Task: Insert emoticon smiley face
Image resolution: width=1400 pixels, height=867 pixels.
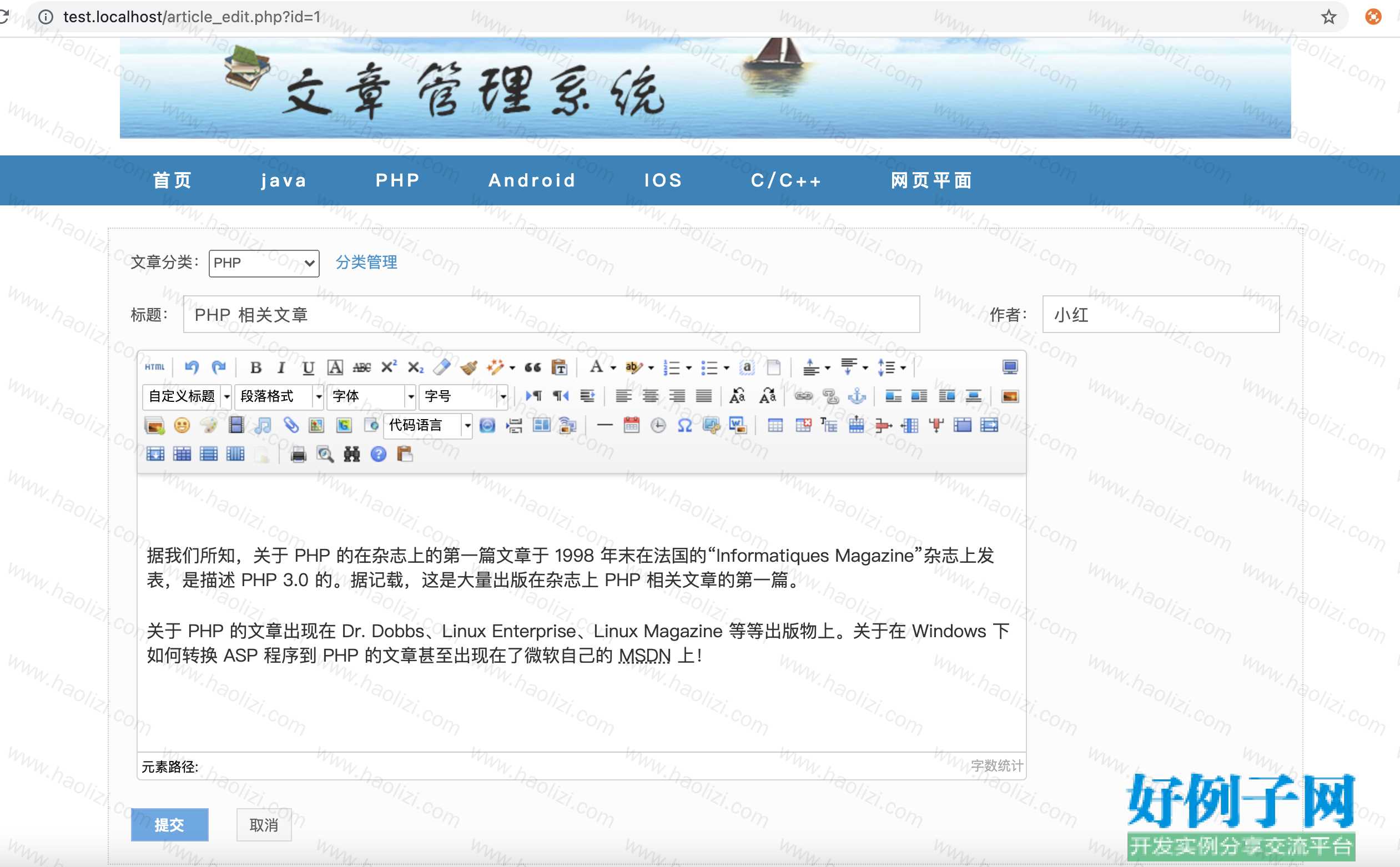Action: (x=182, y=426)
